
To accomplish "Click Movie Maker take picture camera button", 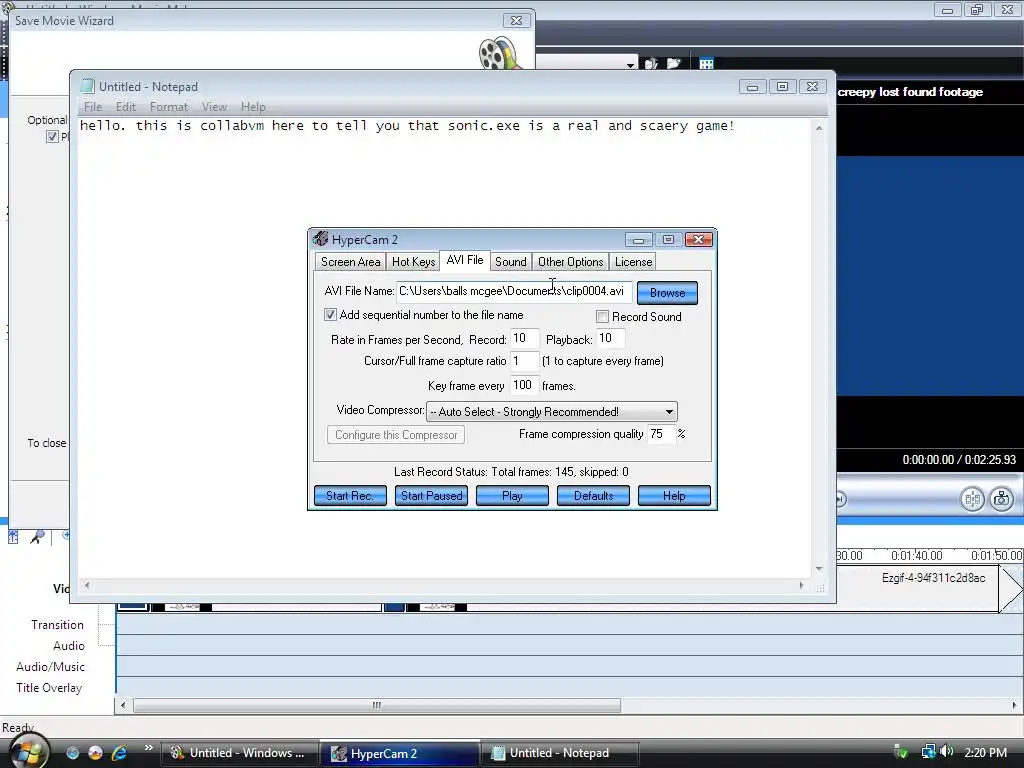I will click(1001, 500).
